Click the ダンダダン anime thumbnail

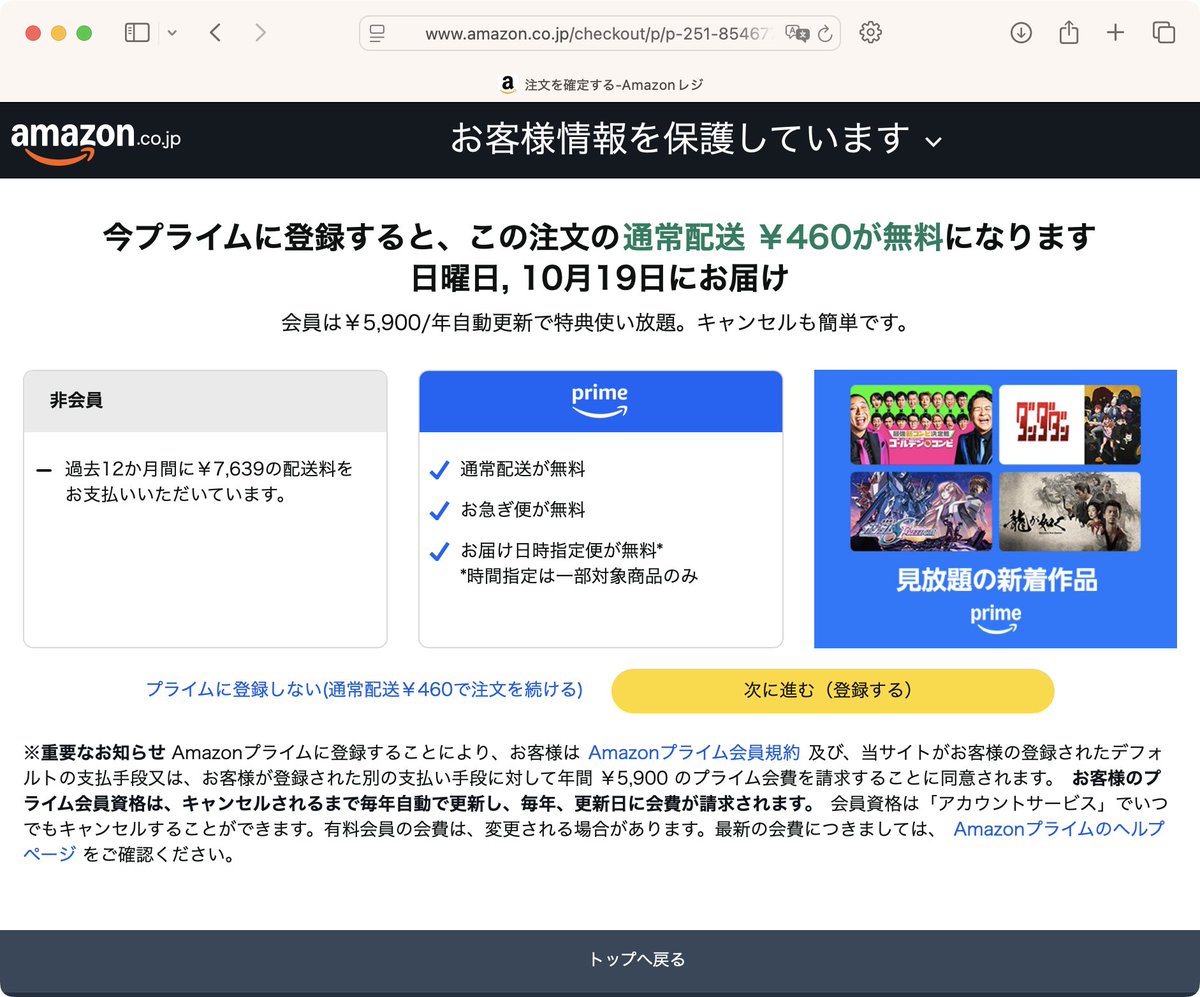pos(1070,424)
